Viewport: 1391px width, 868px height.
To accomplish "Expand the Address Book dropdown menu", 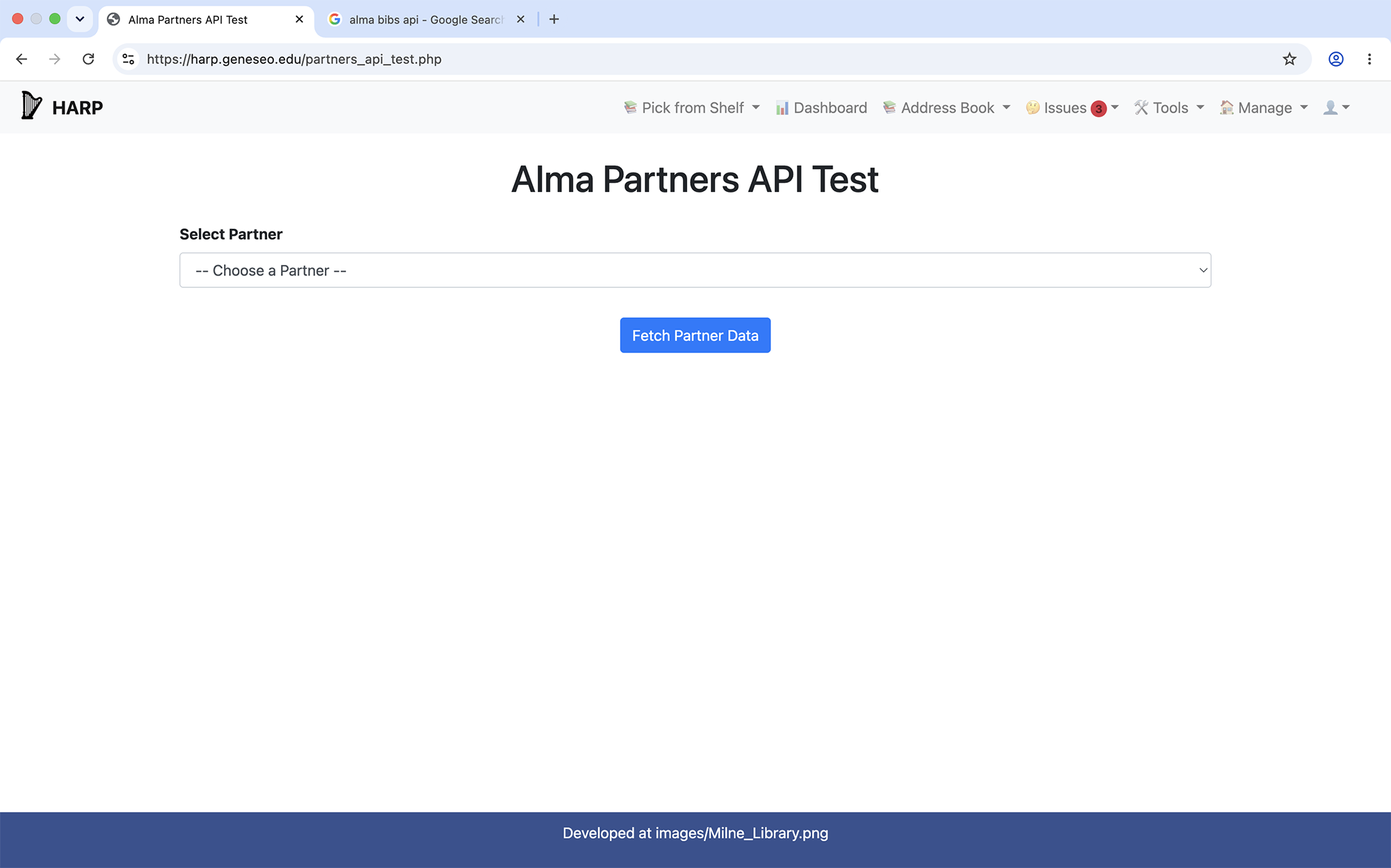I will pyautogui.click(x=947, y=108).
